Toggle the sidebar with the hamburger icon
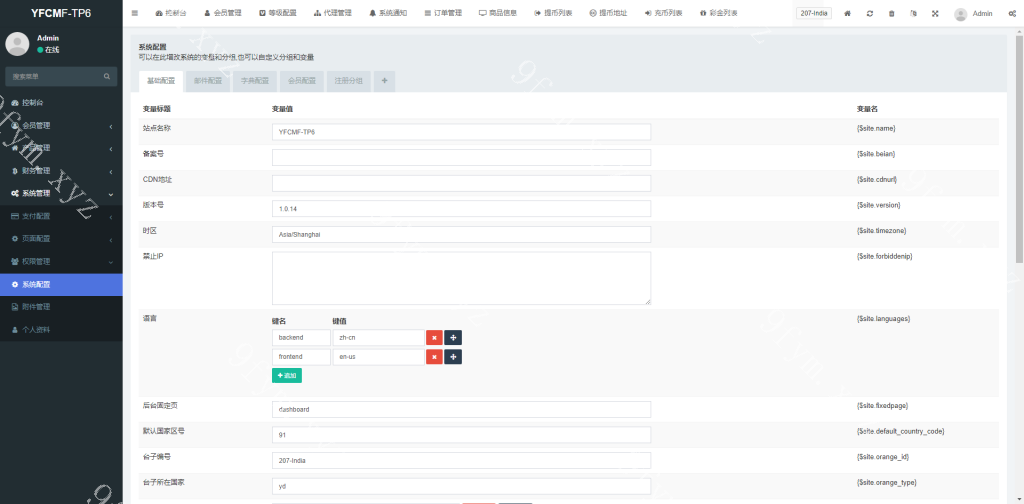 click(x=135, y=13)
